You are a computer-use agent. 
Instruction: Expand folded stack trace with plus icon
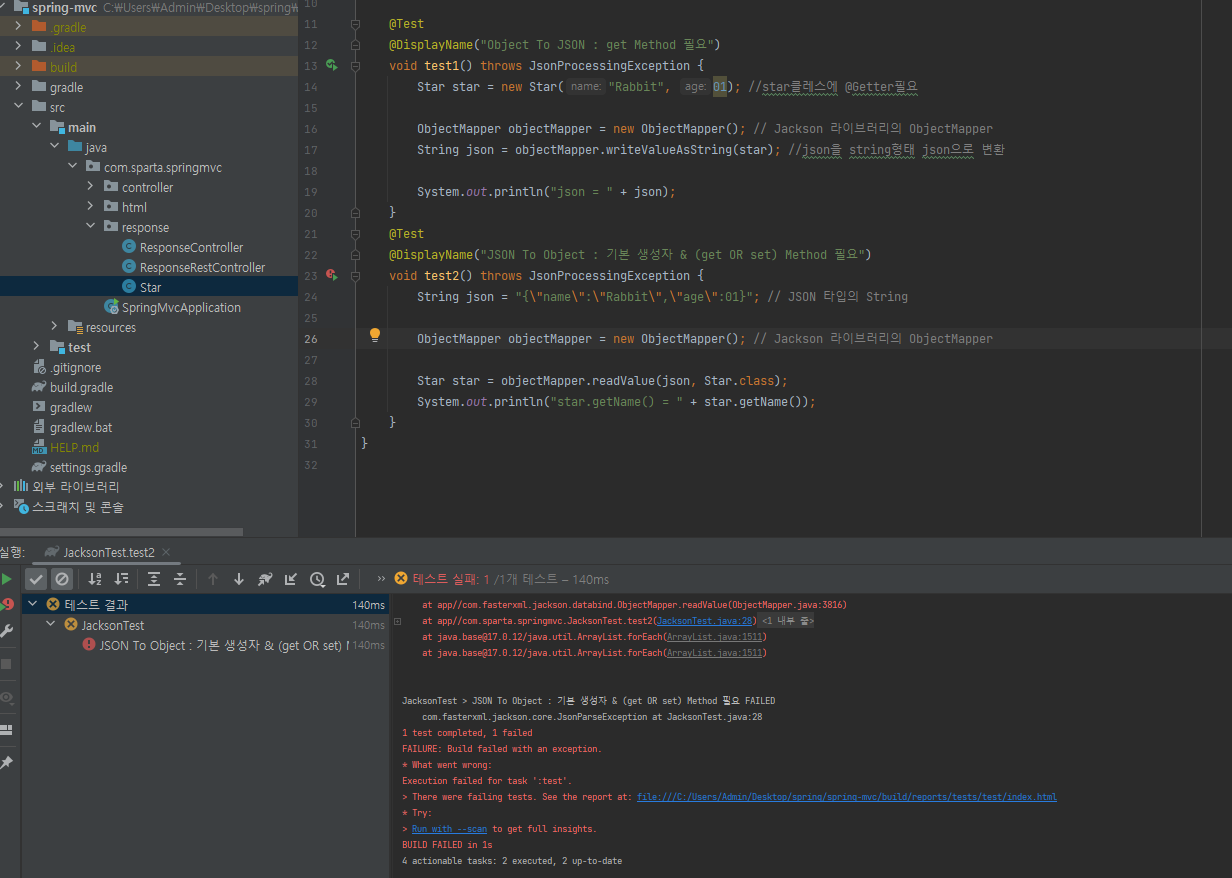pyautogui.click(x=398, y=621)
